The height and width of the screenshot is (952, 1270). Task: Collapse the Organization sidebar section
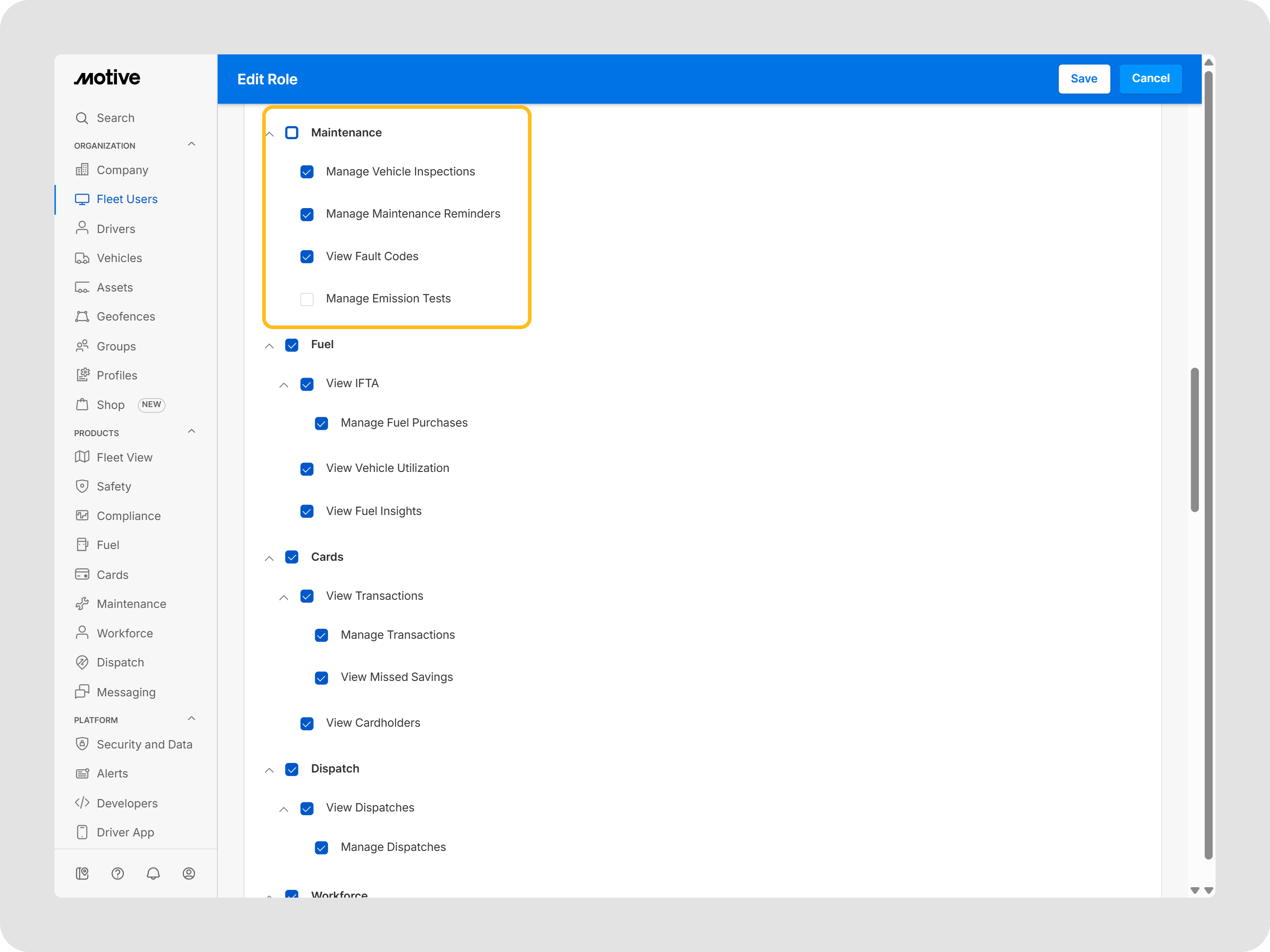192,144
